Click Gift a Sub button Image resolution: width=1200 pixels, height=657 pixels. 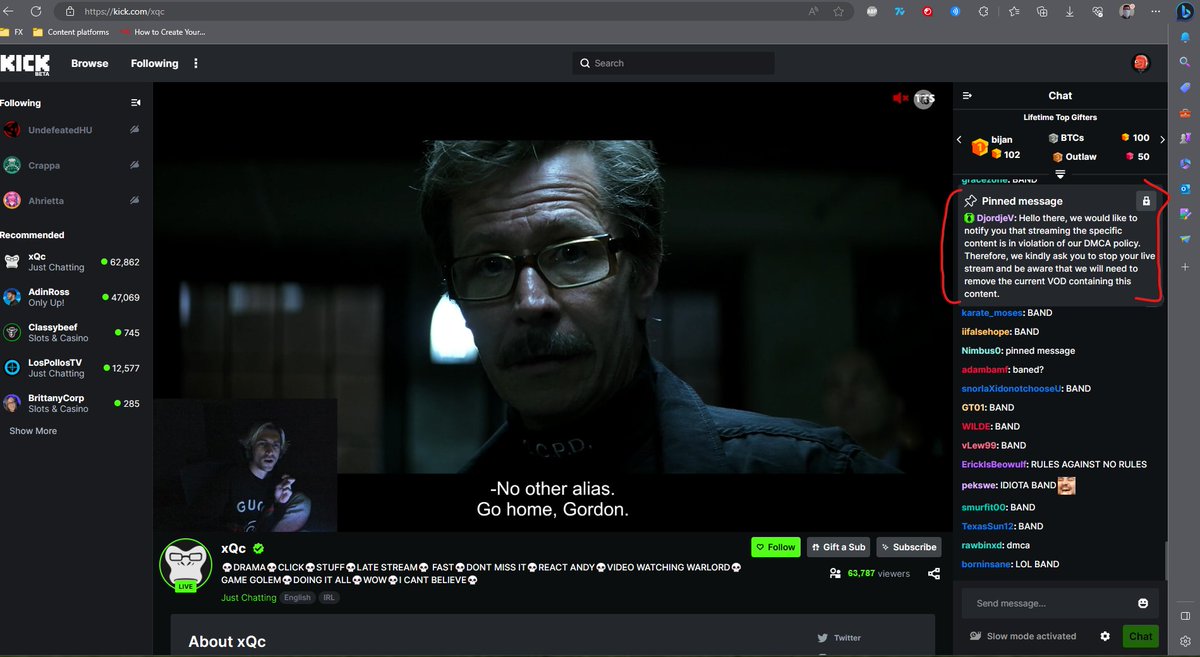[x=838, y=547]
